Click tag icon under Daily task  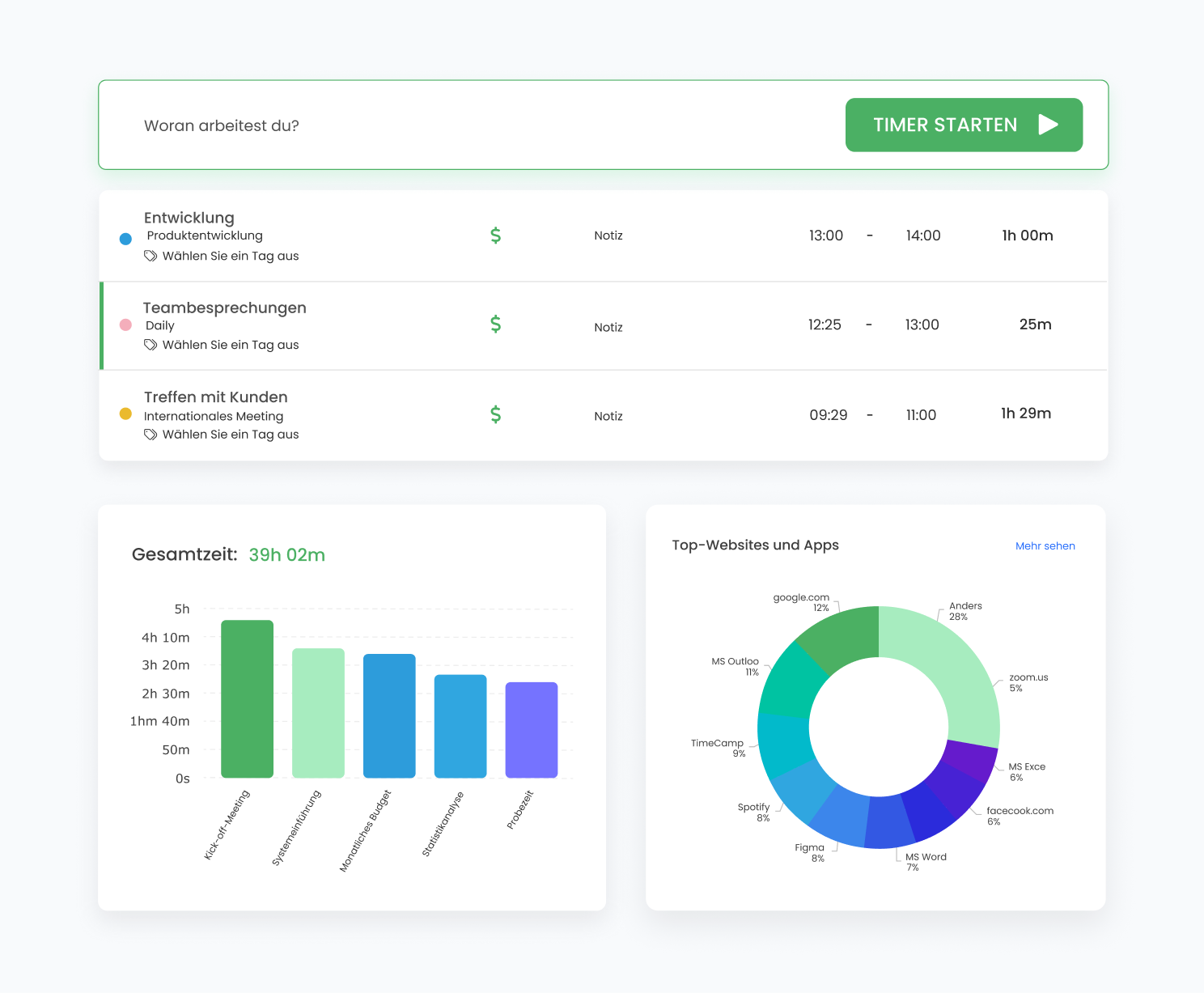[150, 345]
